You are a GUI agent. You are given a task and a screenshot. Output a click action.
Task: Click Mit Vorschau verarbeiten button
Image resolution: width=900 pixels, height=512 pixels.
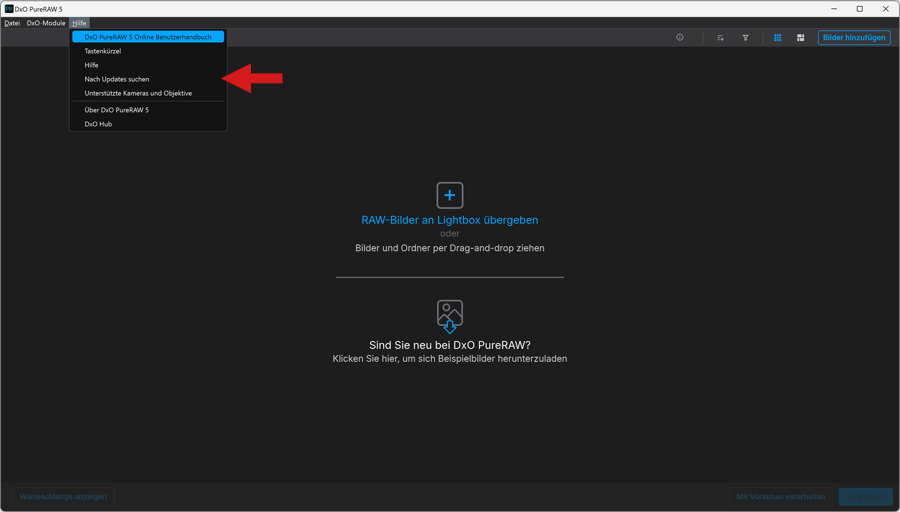[781, 497]
